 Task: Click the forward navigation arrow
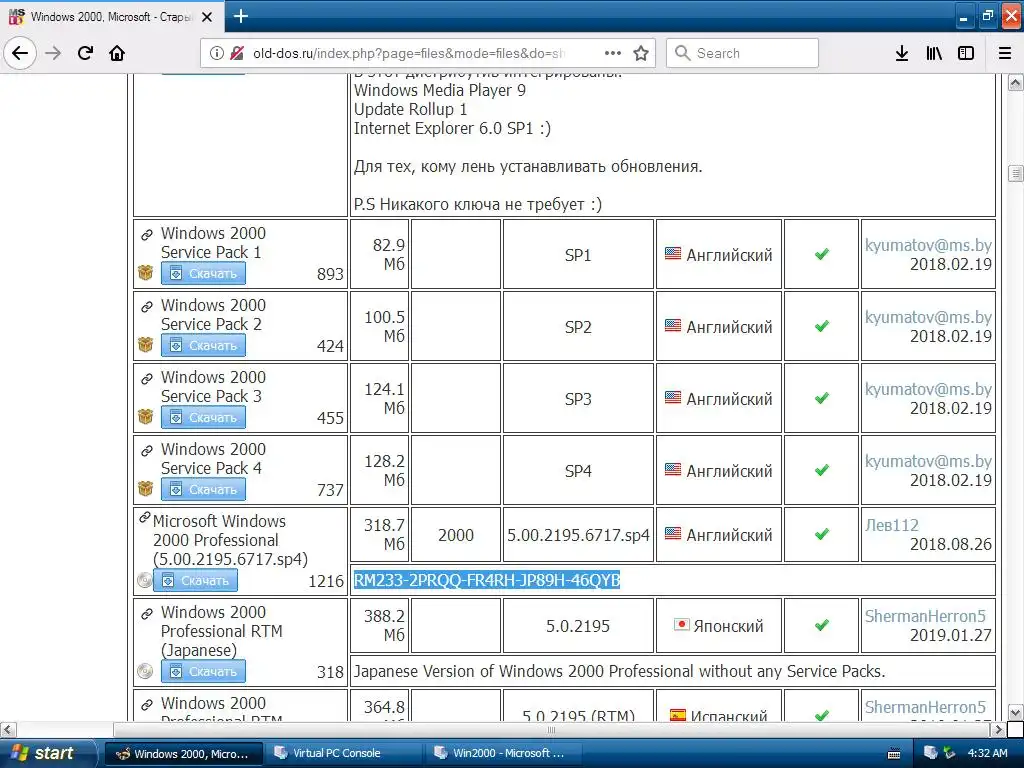point(53,53)
